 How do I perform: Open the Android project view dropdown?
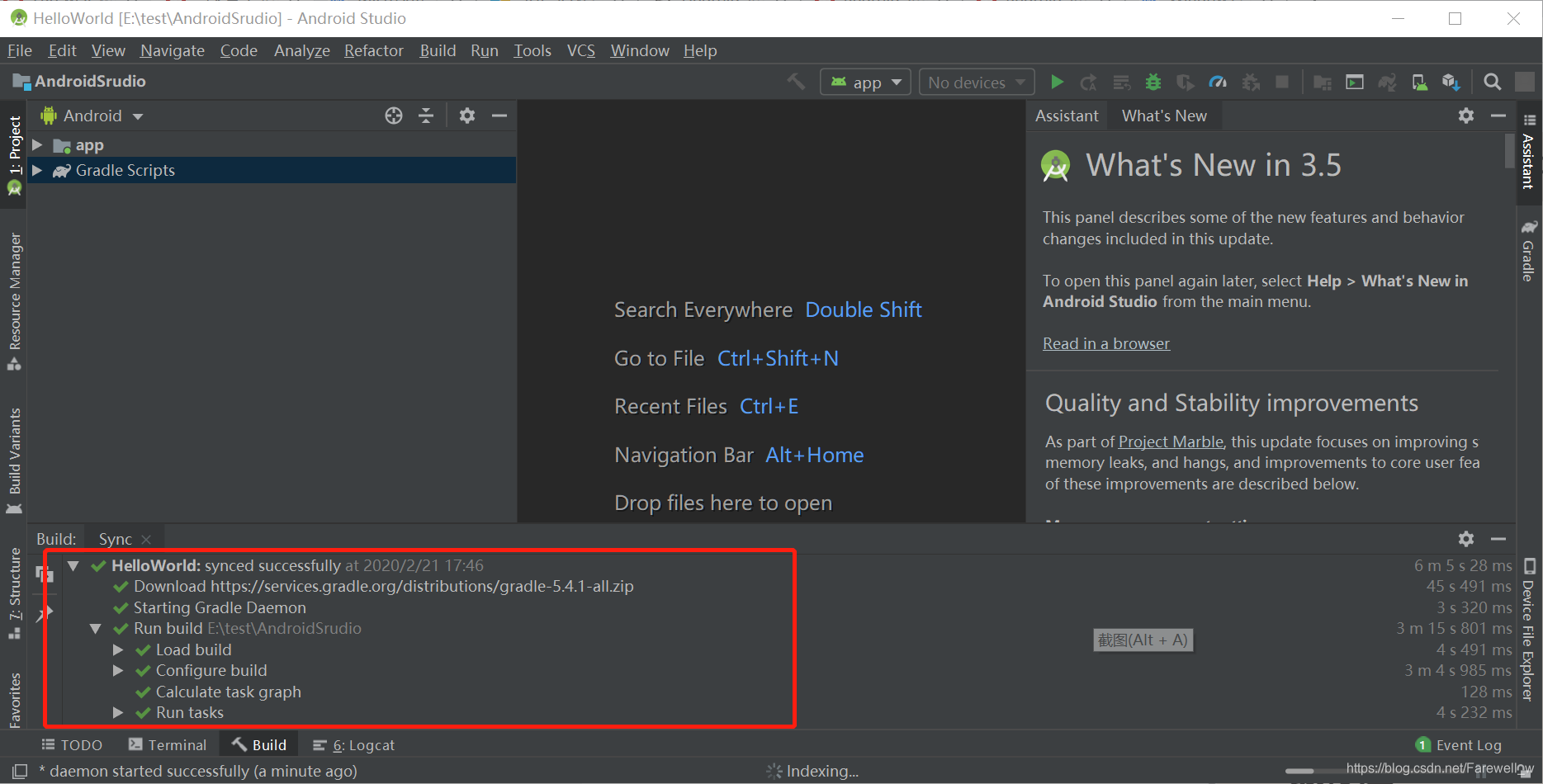point(92,116)
